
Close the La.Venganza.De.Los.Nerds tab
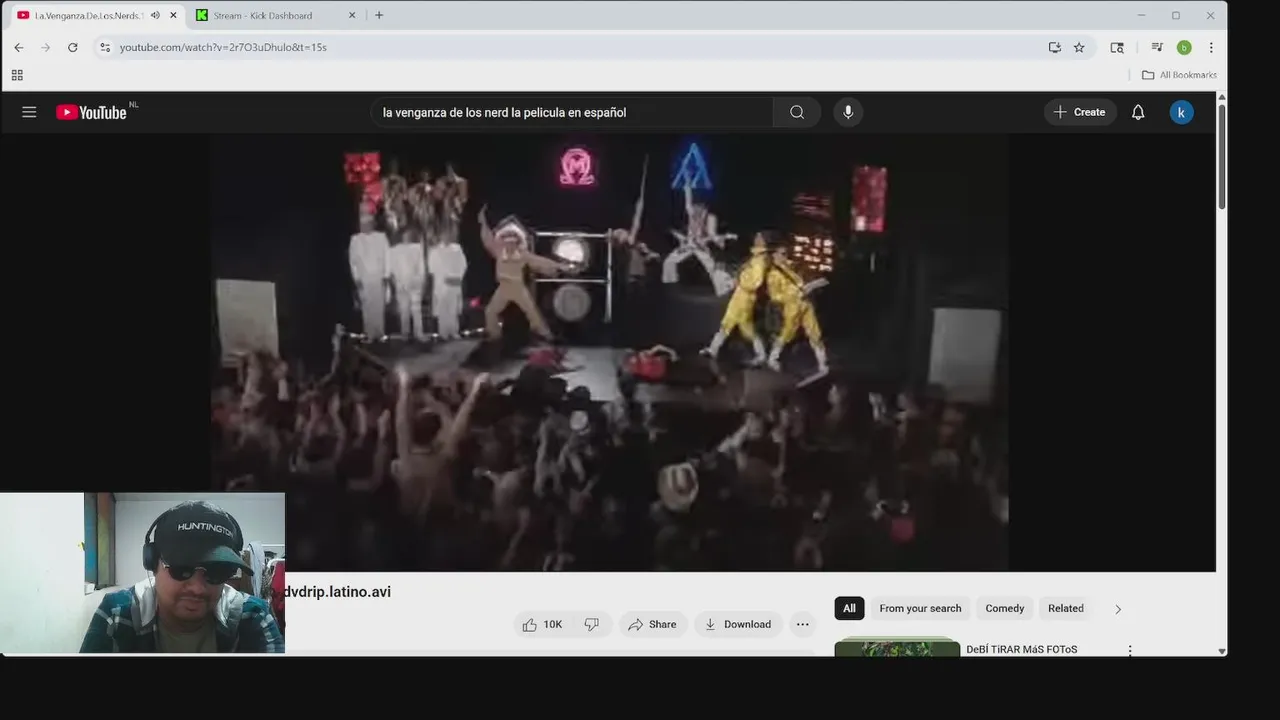click(173, 15)
